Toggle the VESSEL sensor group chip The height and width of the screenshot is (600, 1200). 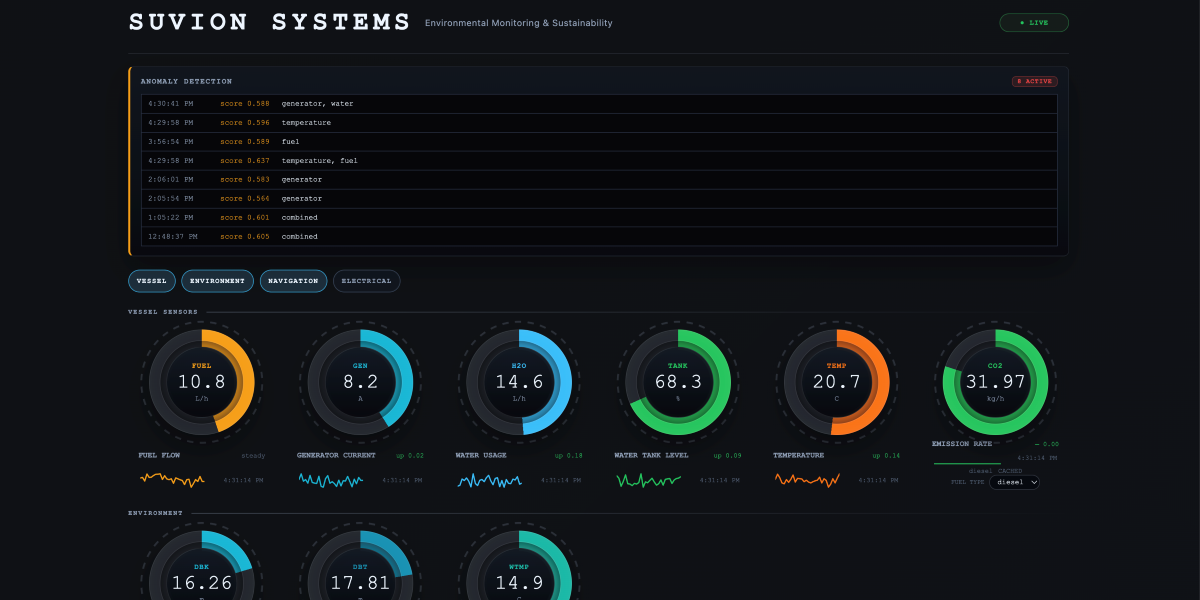[x=152, y=281]
